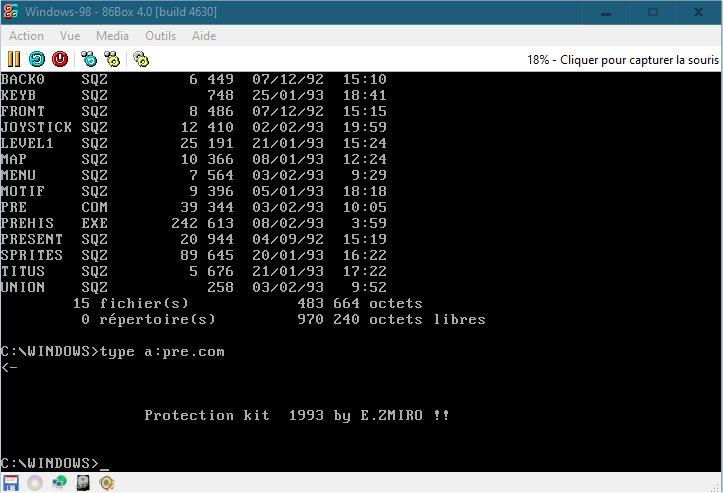
Task: Click the final C:\WINDOWS> prompt
Action: pos(50,463)
